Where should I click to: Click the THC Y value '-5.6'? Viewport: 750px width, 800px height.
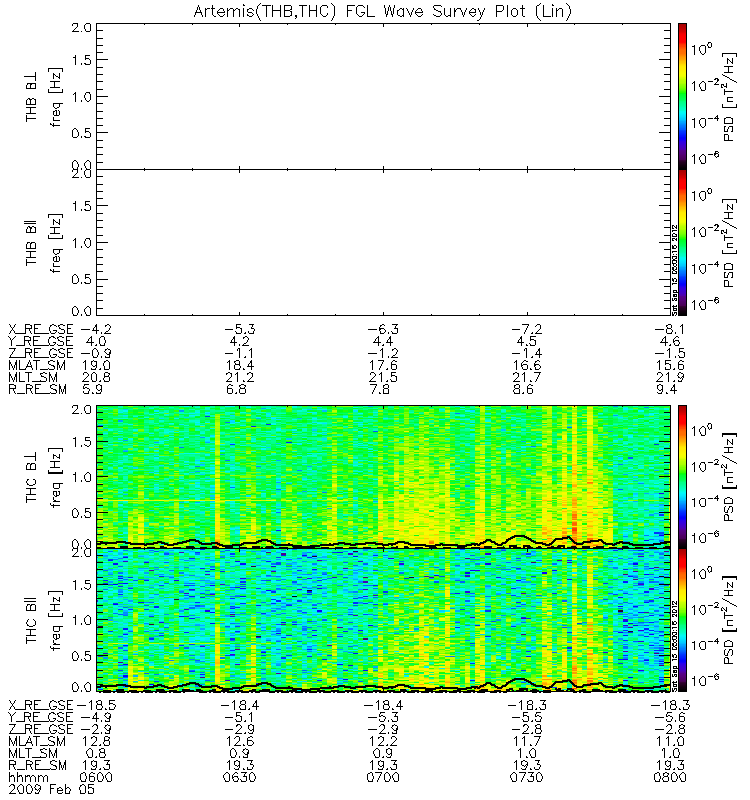coord(670,718)
